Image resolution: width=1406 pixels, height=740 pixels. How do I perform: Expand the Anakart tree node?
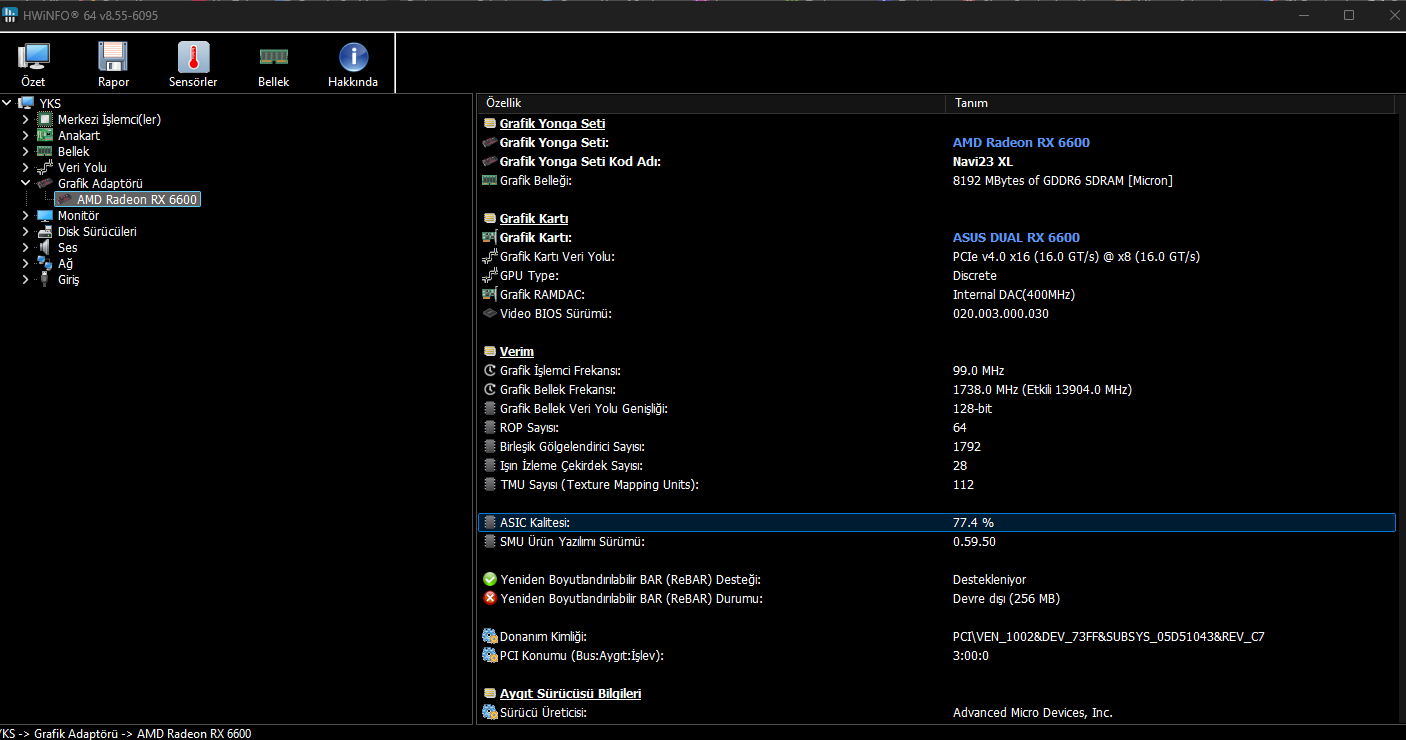26,135
